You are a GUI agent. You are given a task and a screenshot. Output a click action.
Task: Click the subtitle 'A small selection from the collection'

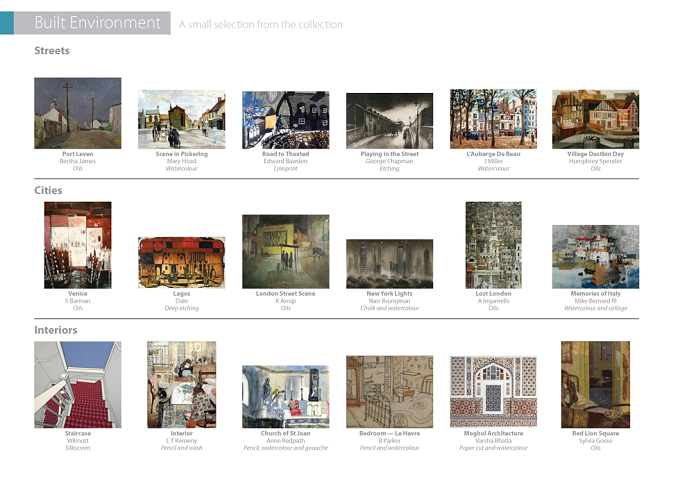261,24
